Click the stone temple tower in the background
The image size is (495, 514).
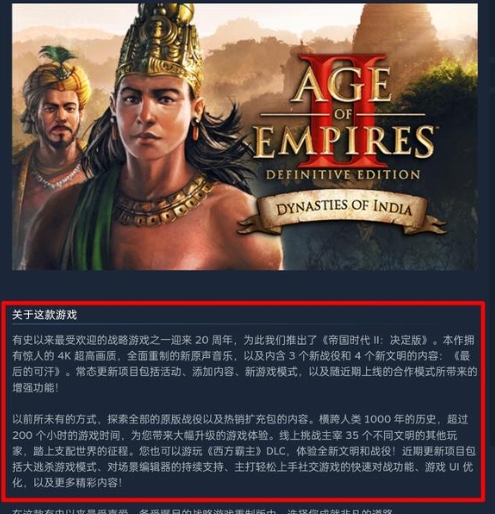(x=397, y=32)
